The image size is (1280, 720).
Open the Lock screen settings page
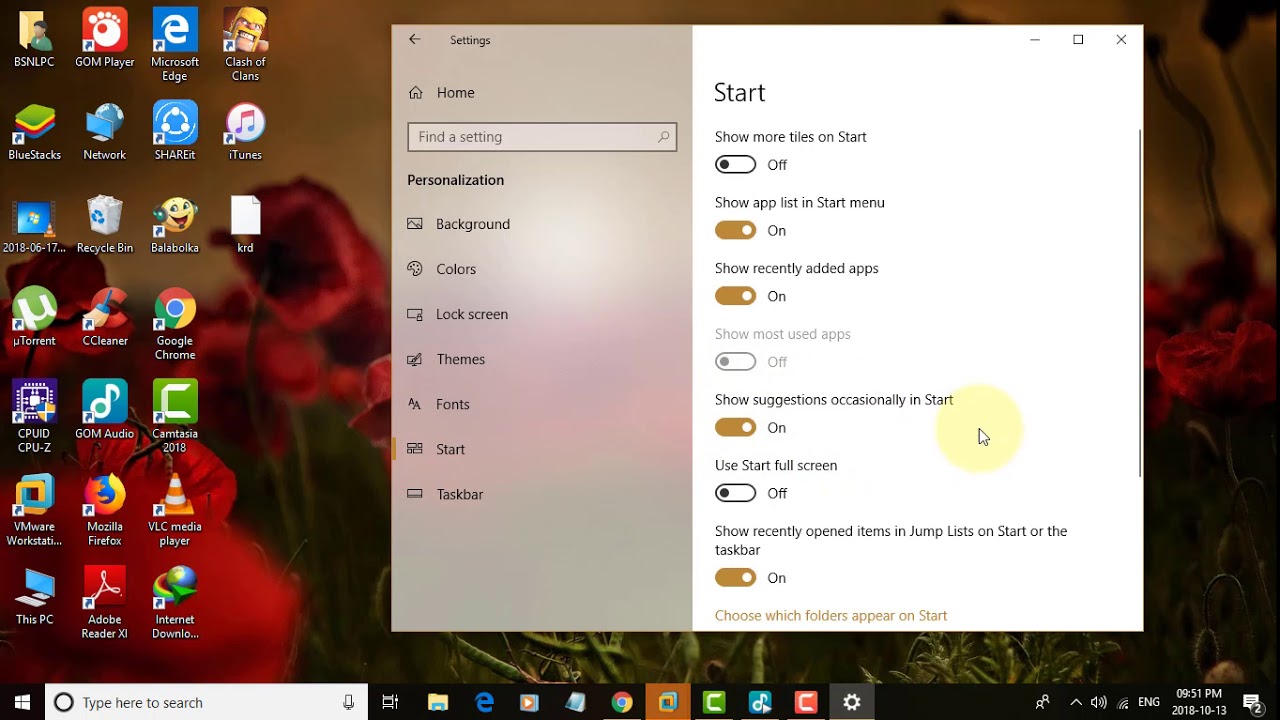pyautogui.click(x=541, y=314)
